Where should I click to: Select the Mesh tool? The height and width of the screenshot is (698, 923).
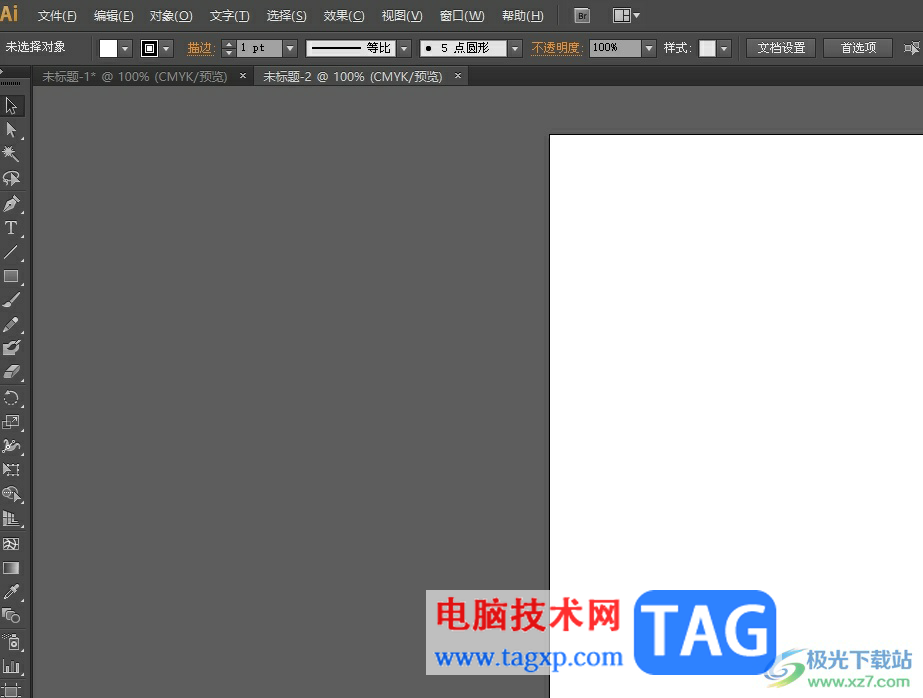point(11,544)
